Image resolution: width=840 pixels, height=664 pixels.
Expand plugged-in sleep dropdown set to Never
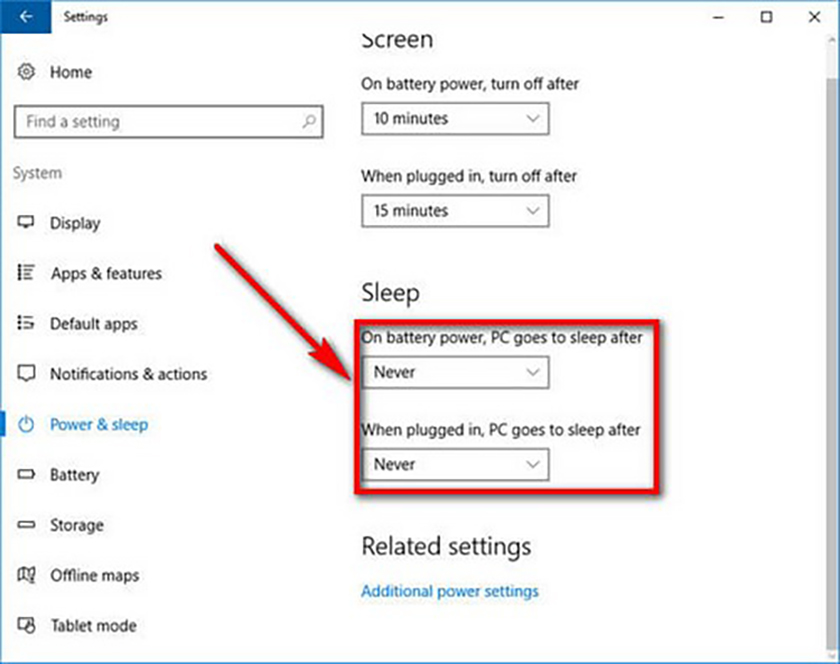(x=455, y=464)
